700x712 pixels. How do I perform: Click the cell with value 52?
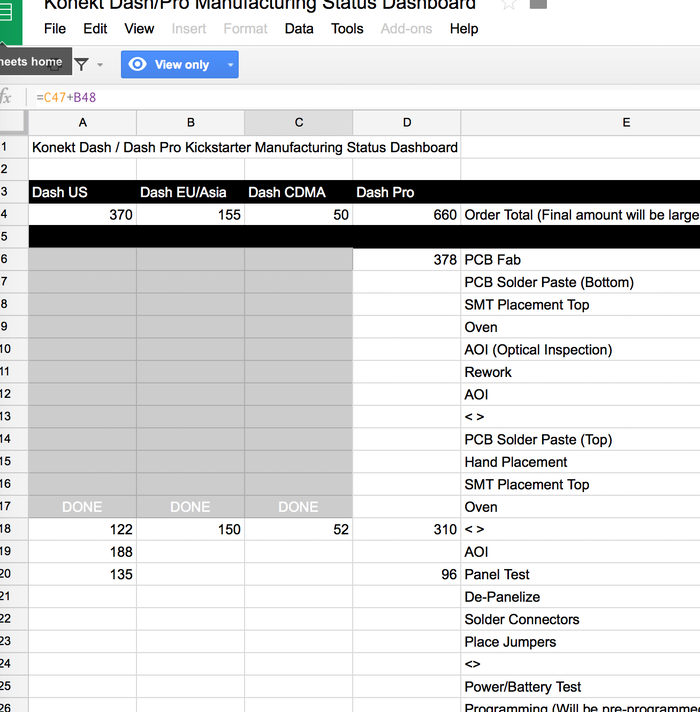point(299,529)
